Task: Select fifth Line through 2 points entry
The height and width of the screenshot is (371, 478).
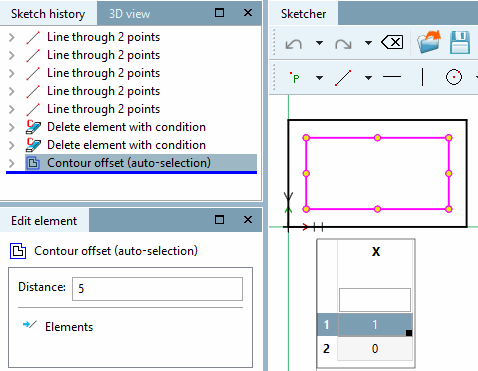Action: tap(103, 109)
